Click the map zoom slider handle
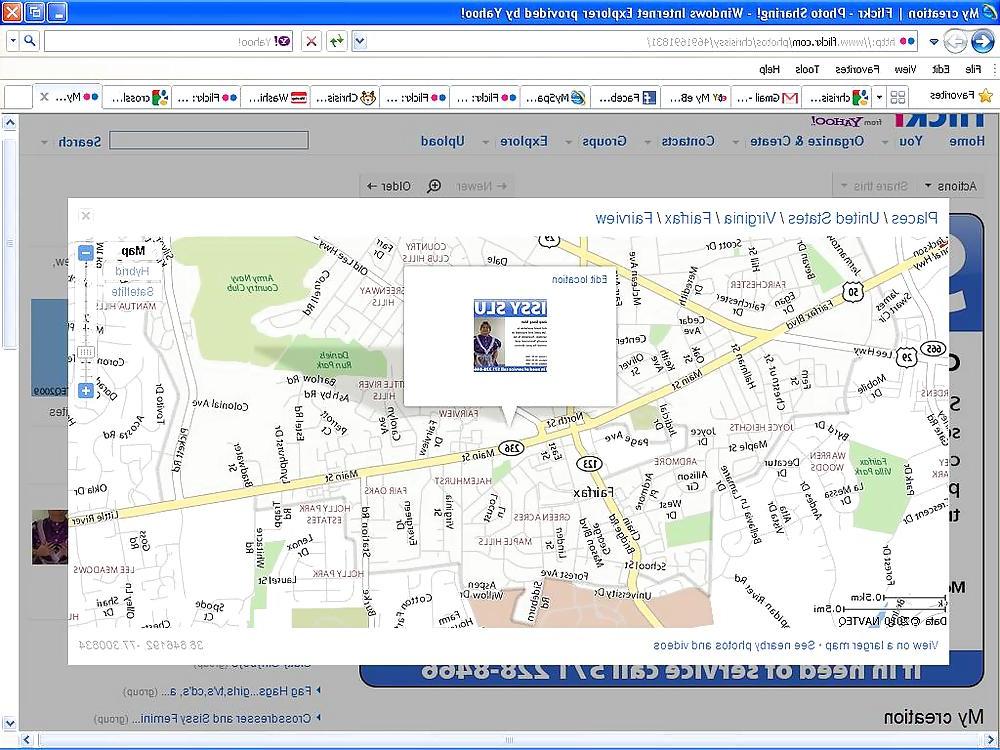Image resolution: width=1000 pixels, height=750 pixels. (x=86, y=351)
